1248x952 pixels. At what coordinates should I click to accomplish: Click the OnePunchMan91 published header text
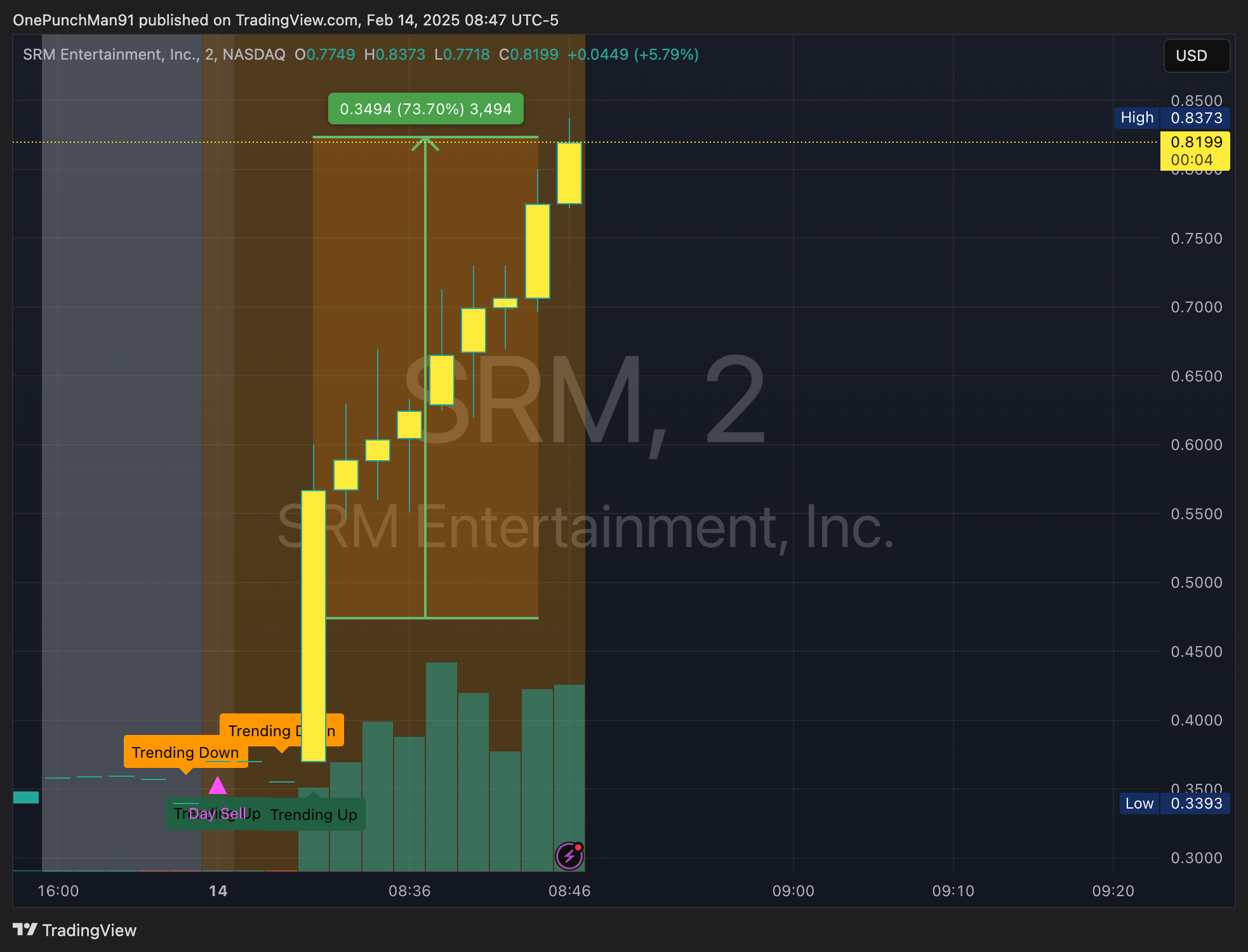pyautogui.click(x=286, y=20)
